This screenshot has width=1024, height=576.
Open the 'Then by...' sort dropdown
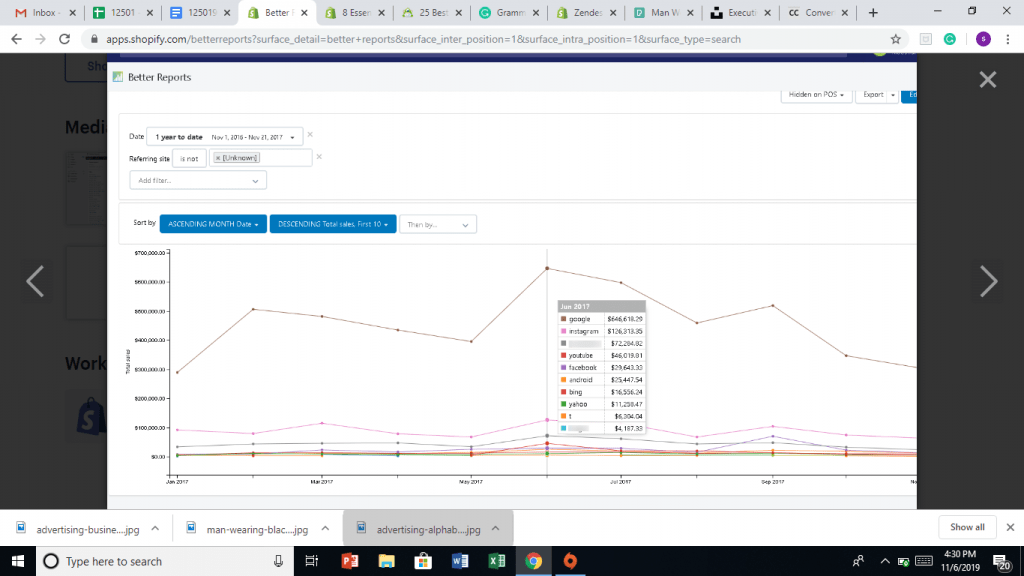coord(438,225)
